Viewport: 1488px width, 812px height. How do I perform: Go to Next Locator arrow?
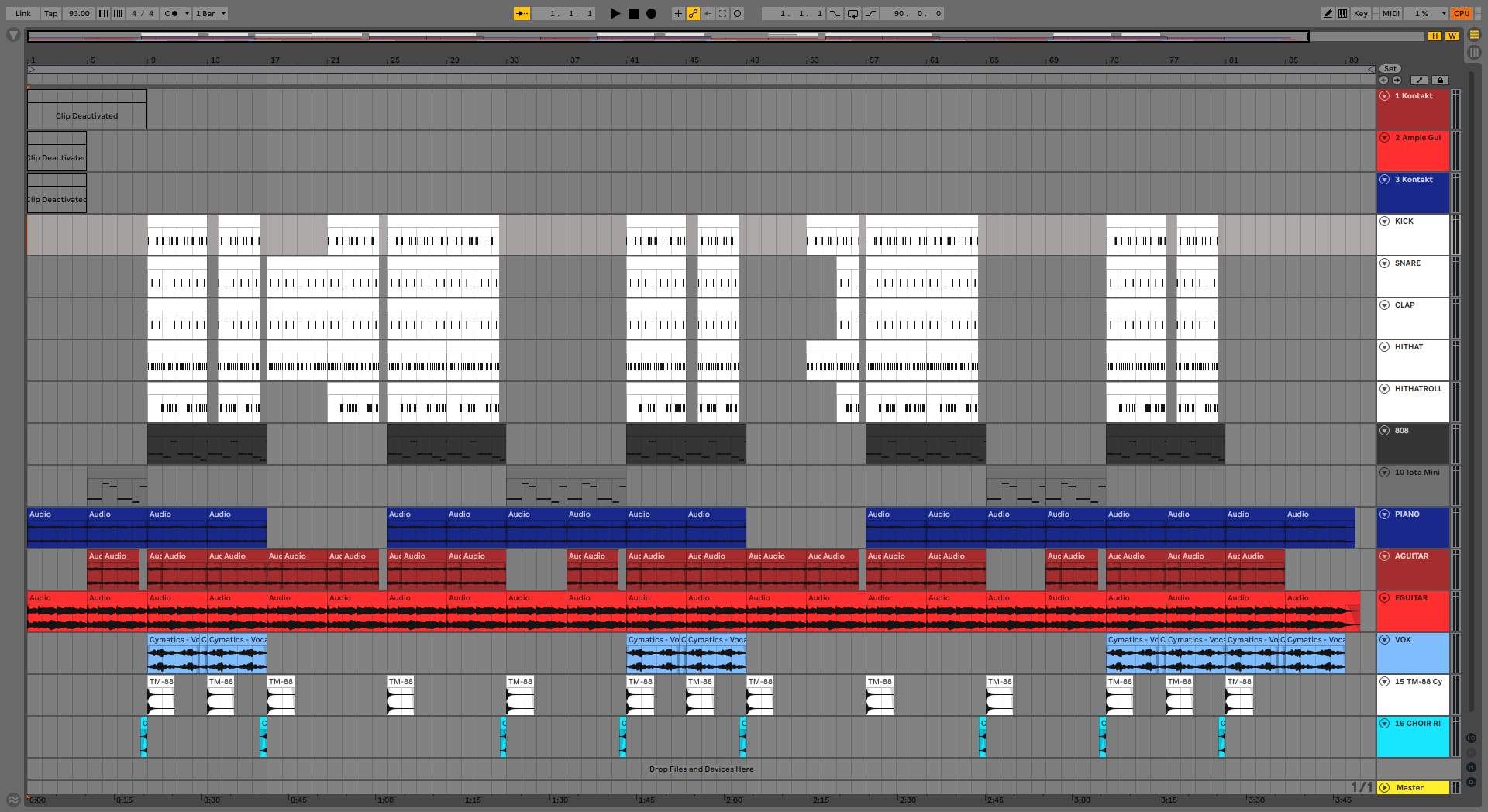pyautogui.click(x=1397, y=80)
